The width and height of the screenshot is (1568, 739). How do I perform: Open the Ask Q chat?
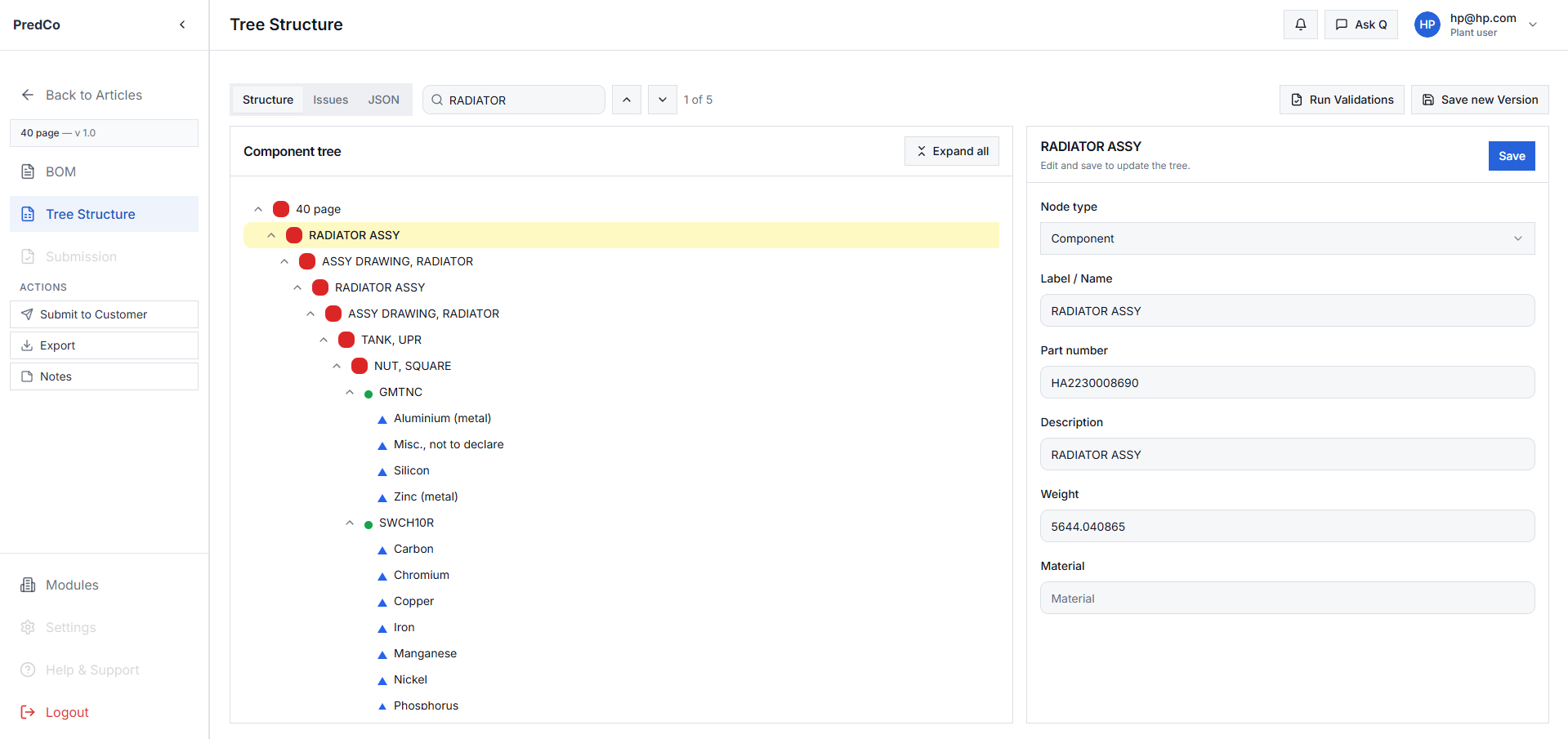point(1360,24)
